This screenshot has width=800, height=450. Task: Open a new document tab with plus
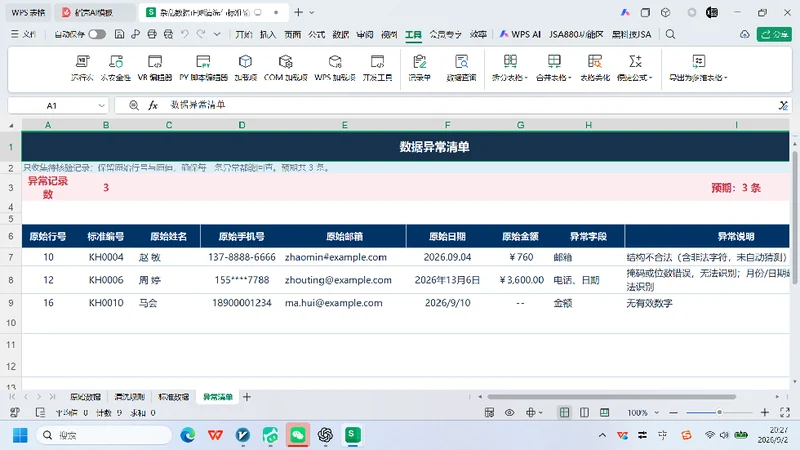click(x=298, y=12)
